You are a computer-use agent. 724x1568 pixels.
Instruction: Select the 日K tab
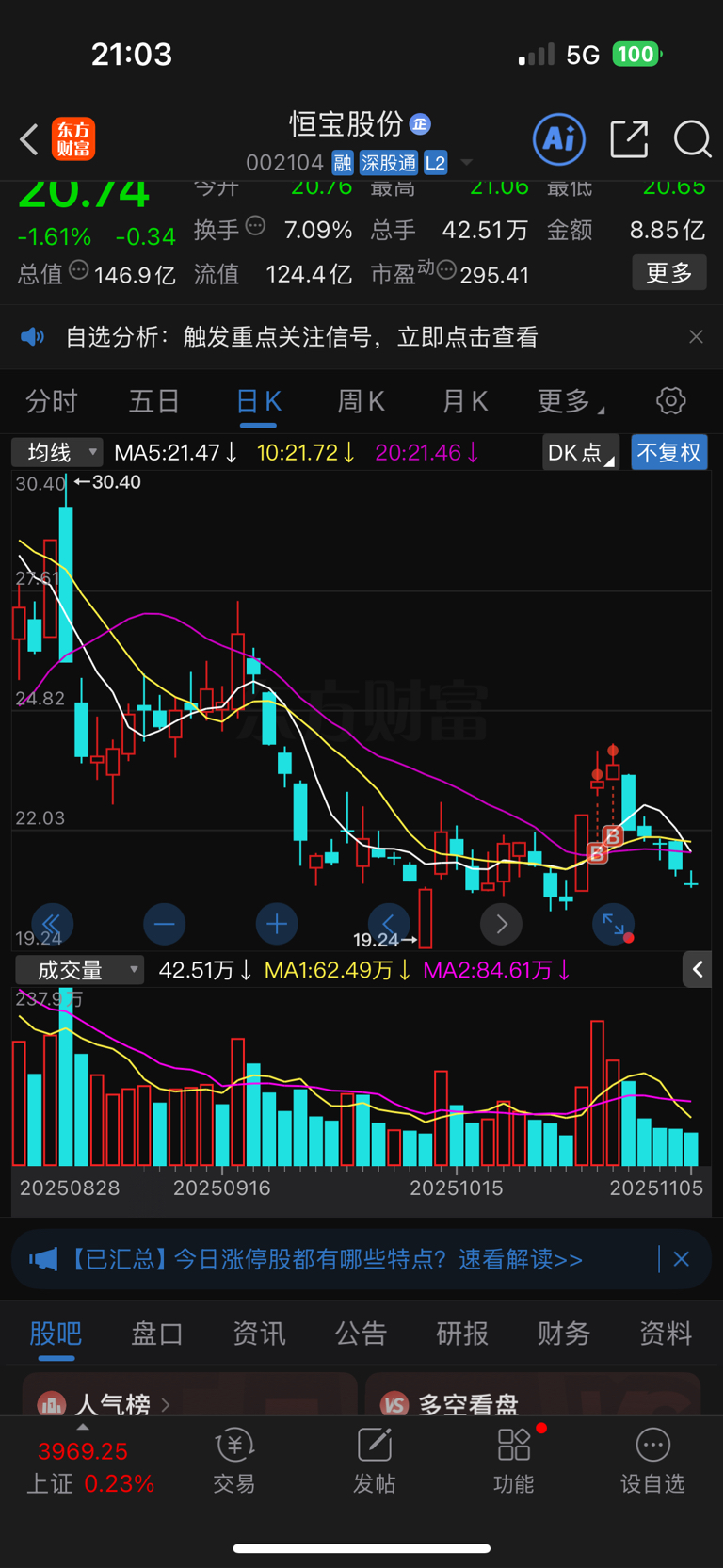258,402
